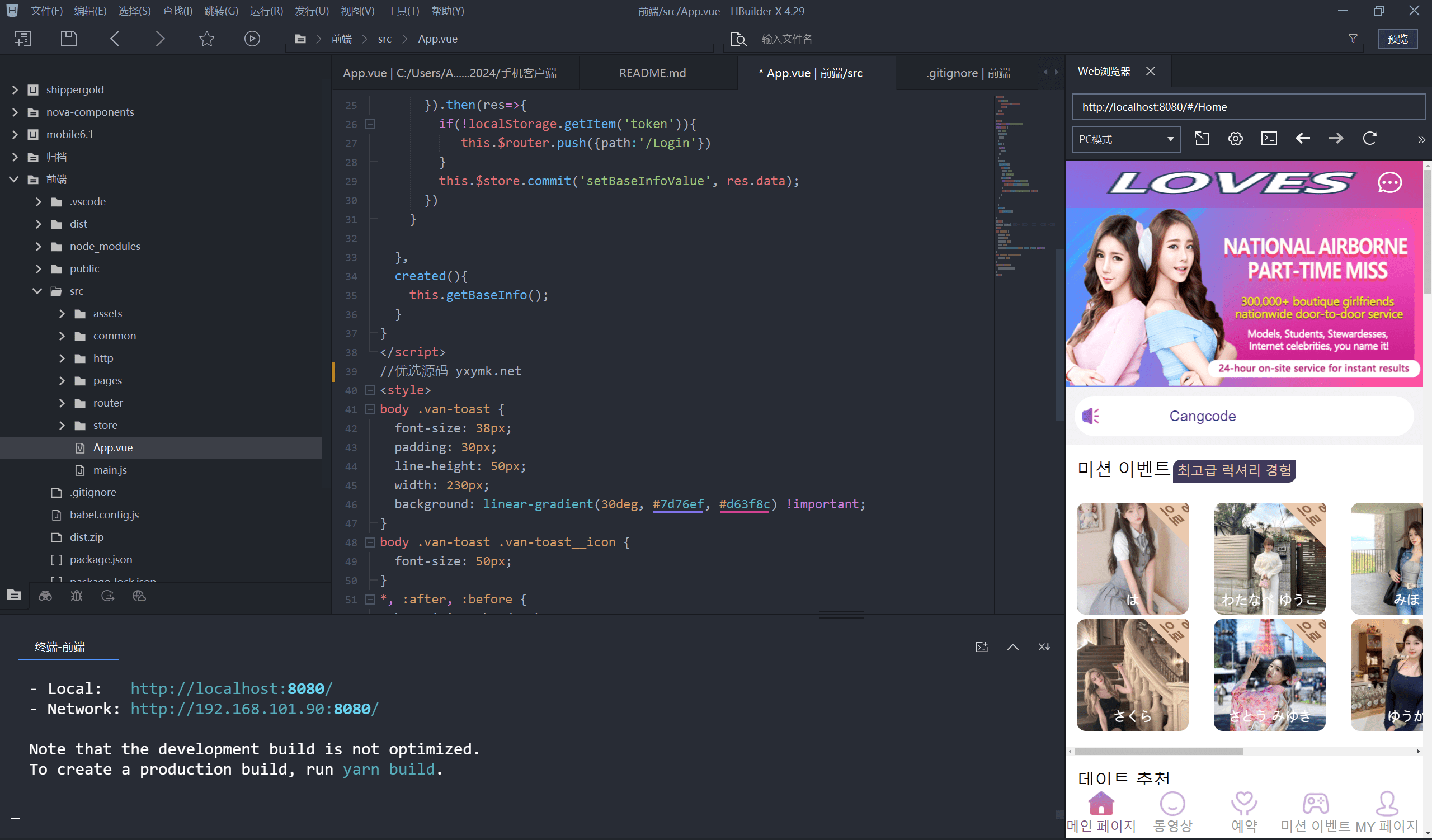Open browser devtools console icon
This screenshot has width=1432, height=840.
(x=1269, y=139)
